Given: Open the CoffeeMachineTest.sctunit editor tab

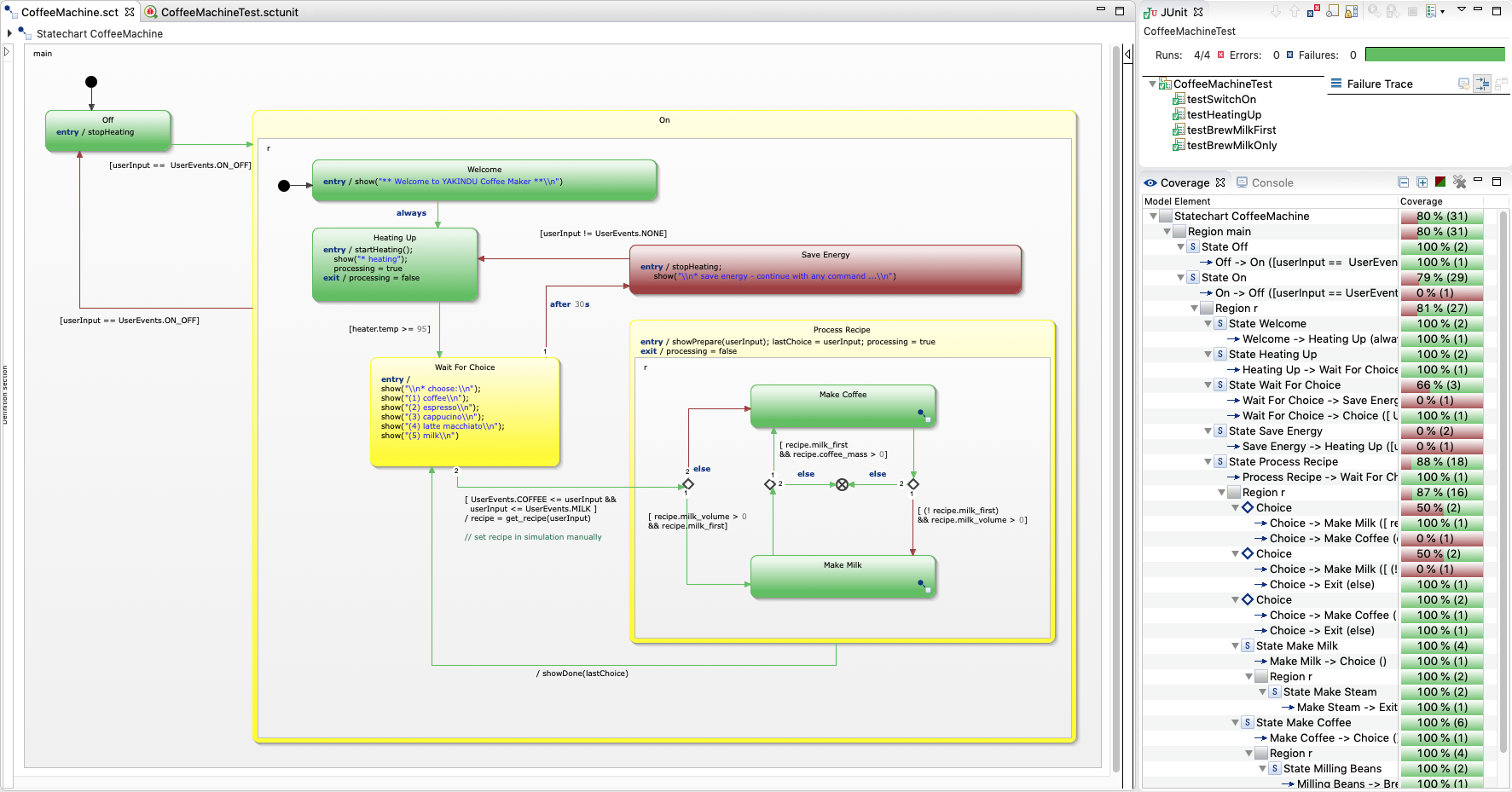Looking at the screenshot, I should point(229,12).
